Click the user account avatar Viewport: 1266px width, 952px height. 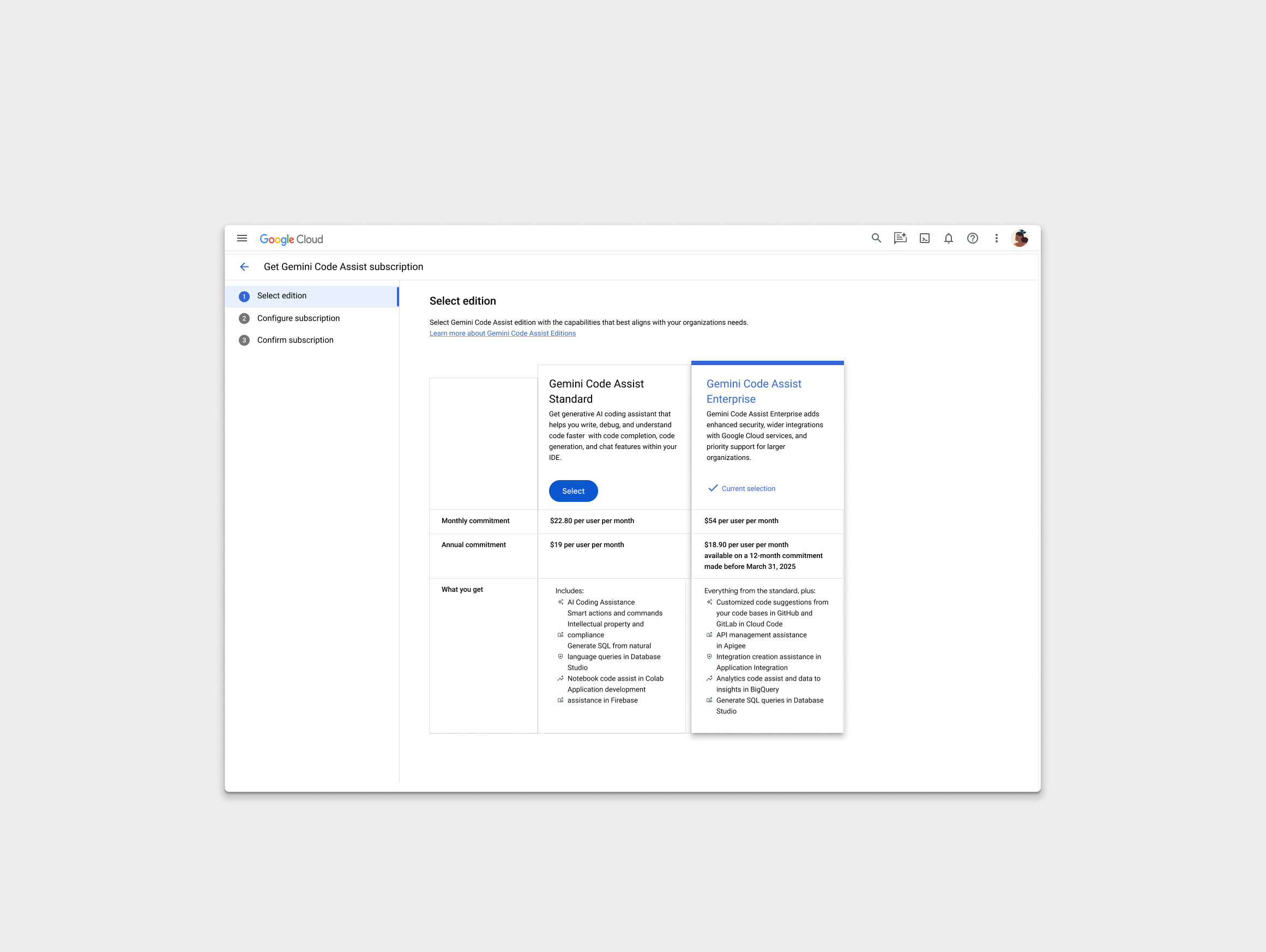point(1020,238)
